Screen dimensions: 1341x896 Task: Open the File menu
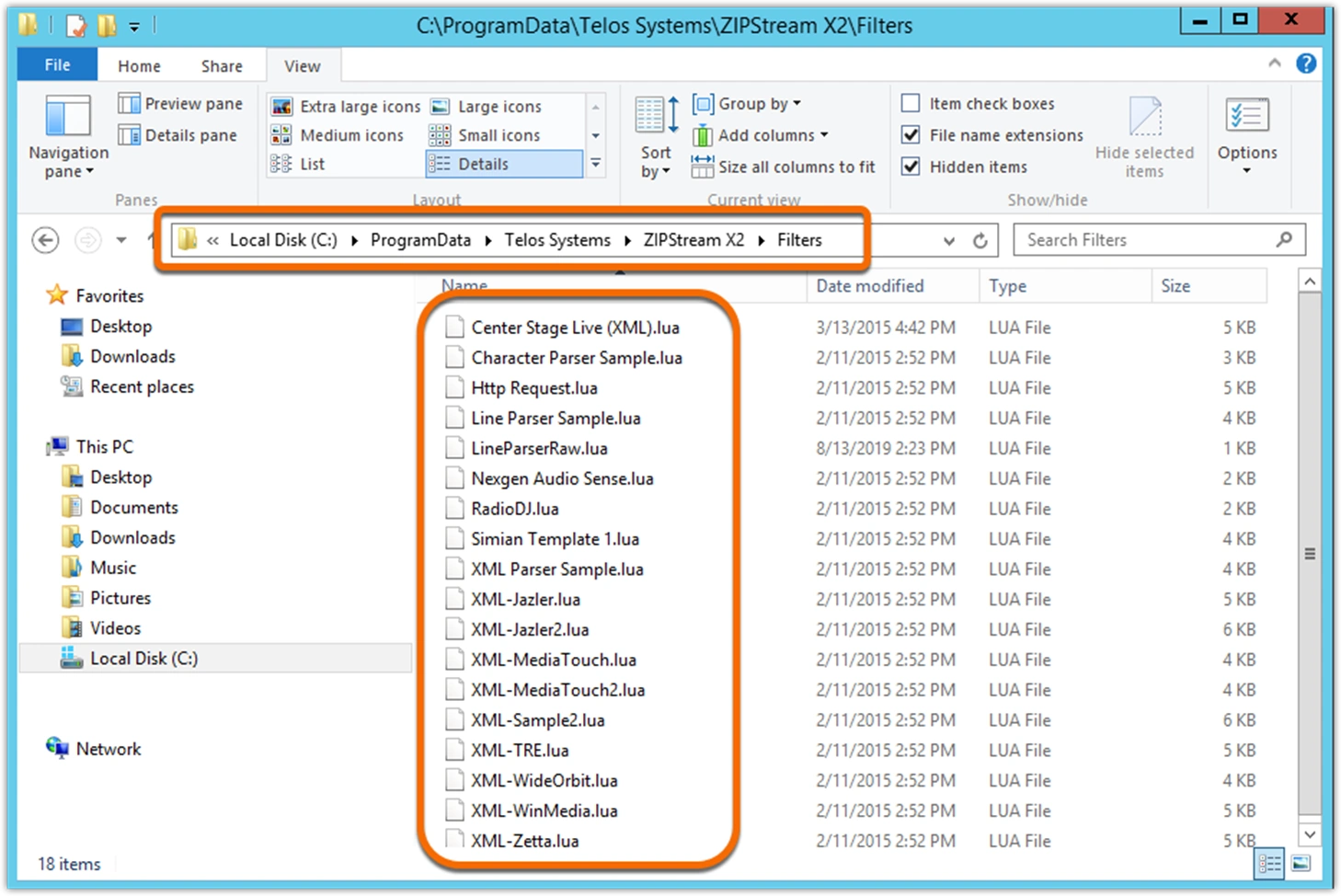point(57,65)
